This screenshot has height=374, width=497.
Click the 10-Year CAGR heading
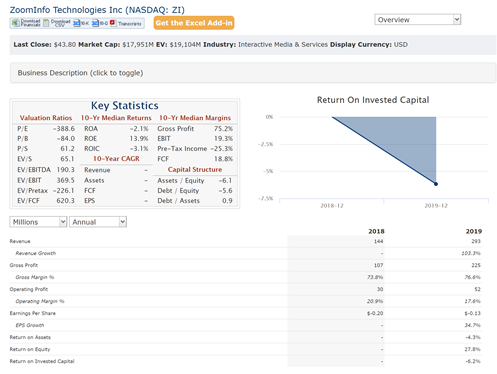click(116, 159)
